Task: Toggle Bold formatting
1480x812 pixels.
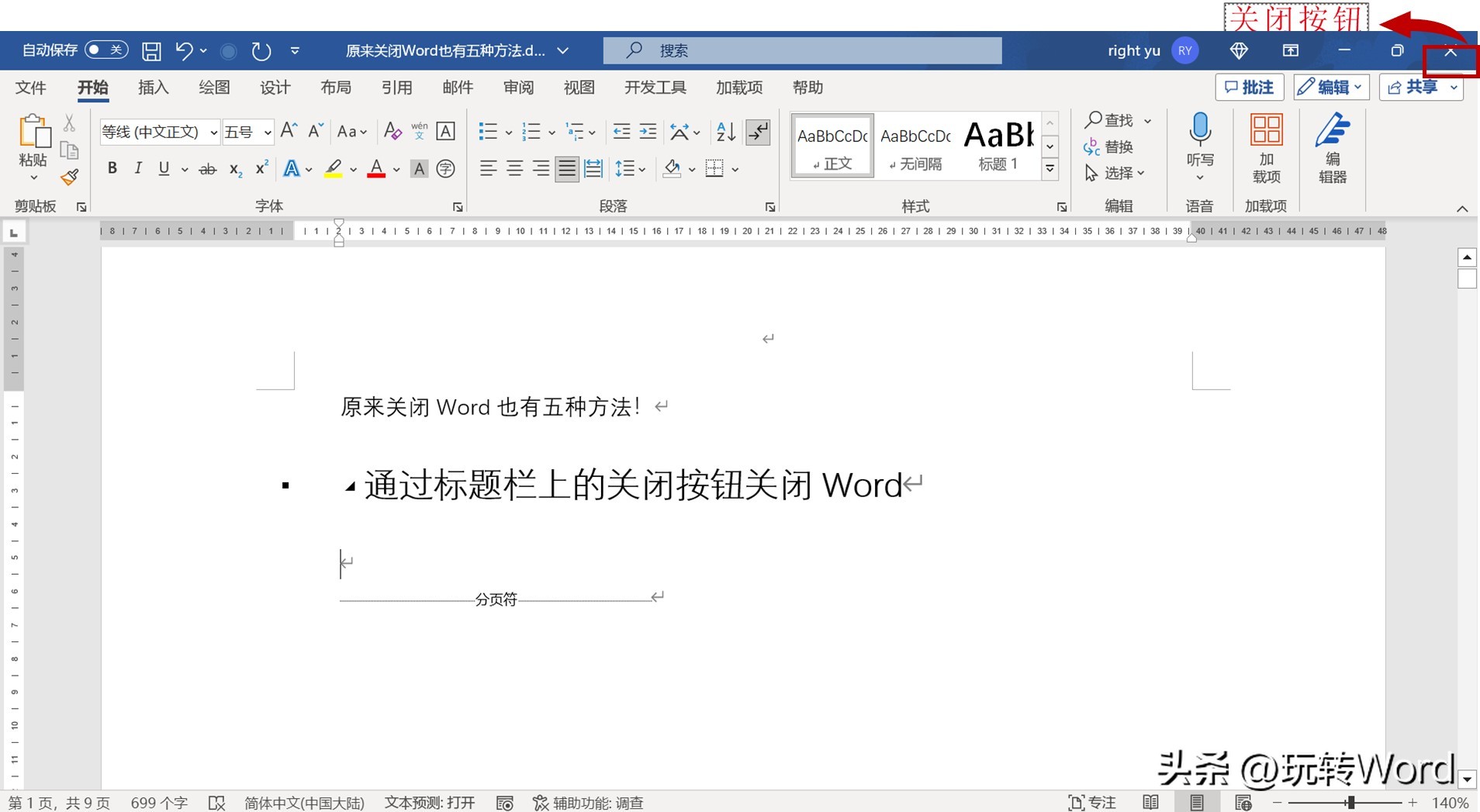Action: coord(112,168)
